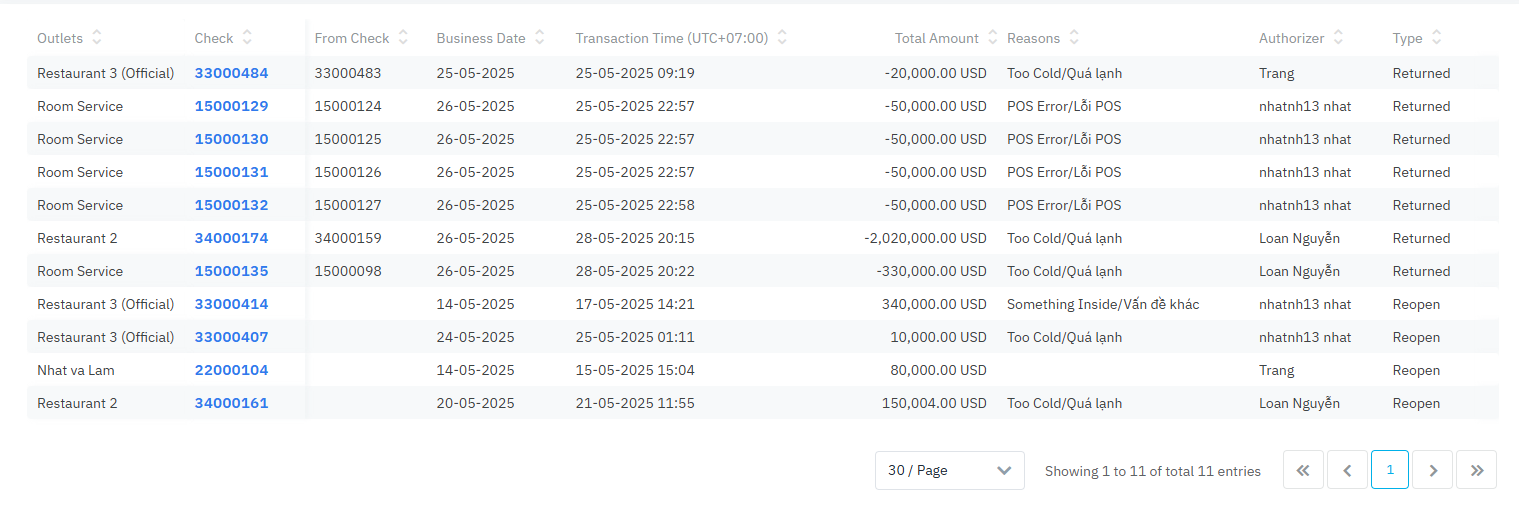The height and width of the screenshot is (515, 1519).
Task: Sort by Authorizer column icon
Action: pos(1338,38)
